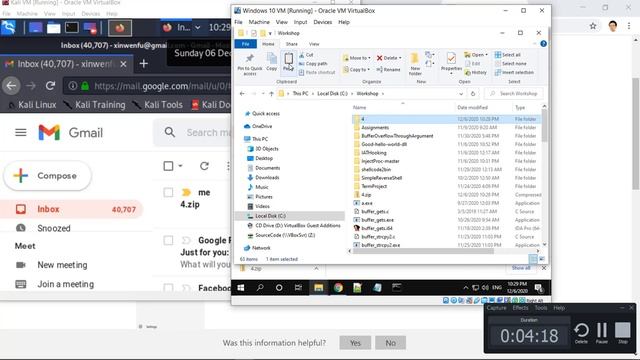The height and width of the screenshot is (360, 640).
Task: Open the Explorer File tab
Action: [246, 44]
